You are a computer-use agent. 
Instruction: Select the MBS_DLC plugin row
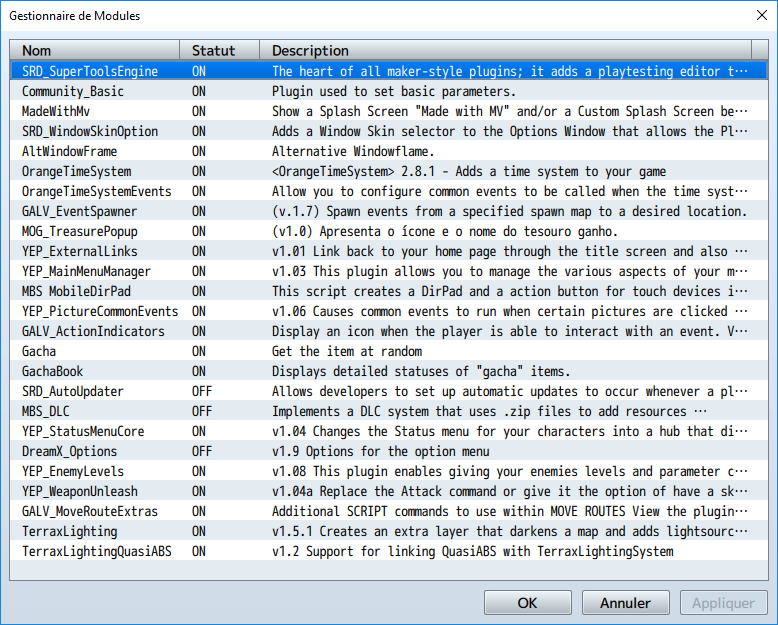tap(389, 411)
